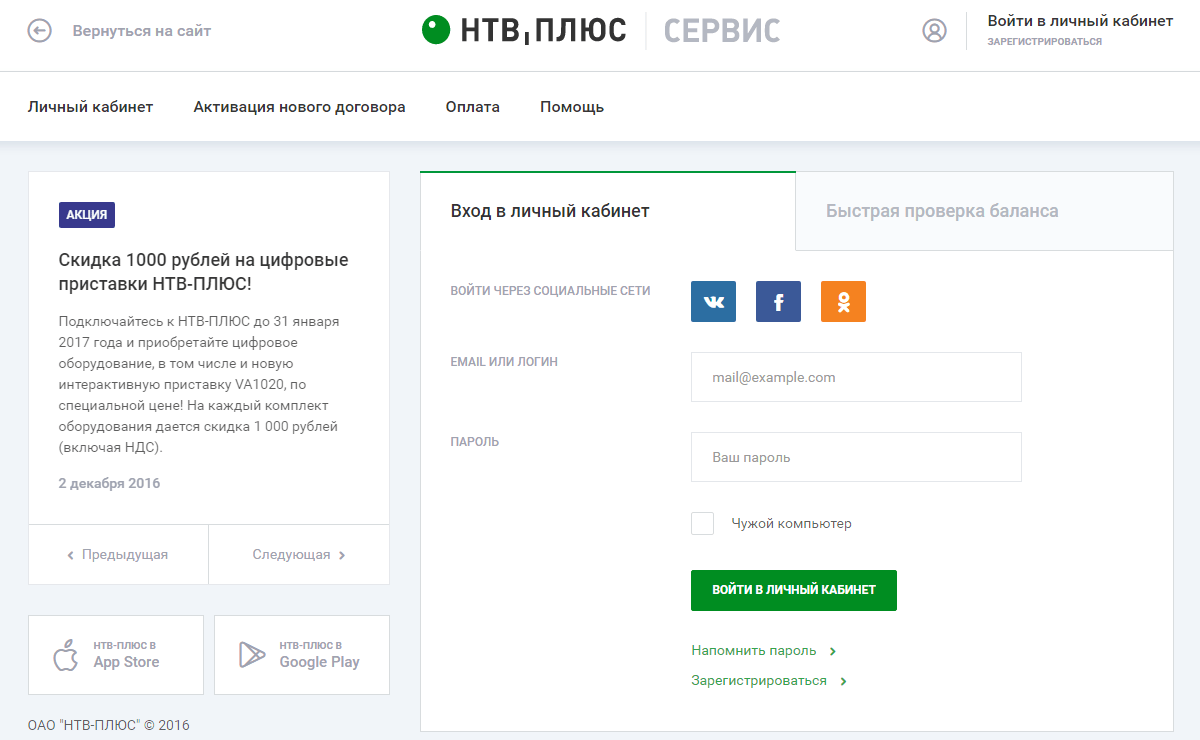Go to Следующая promo slide
Screen dimensions: 1200x740
(299, 554)
